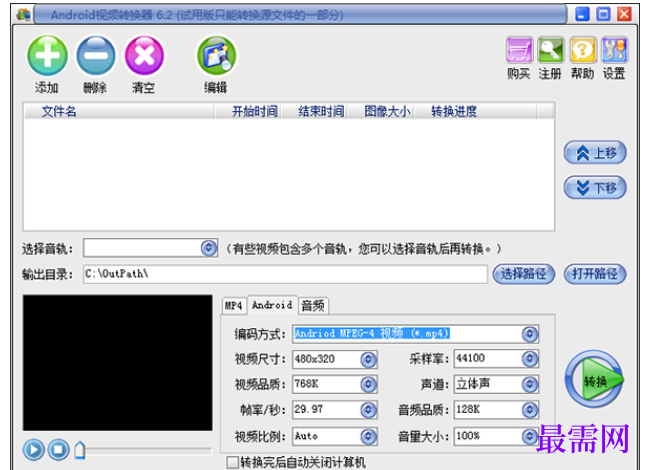Viewport: 648px width, 470px height.
Task: Click the application icon in the title bar
Action: [23, 15]
